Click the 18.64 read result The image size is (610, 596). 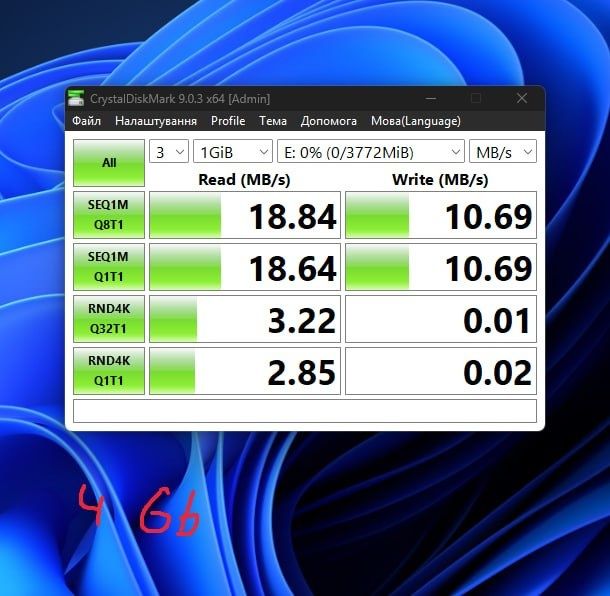(245, 267)
